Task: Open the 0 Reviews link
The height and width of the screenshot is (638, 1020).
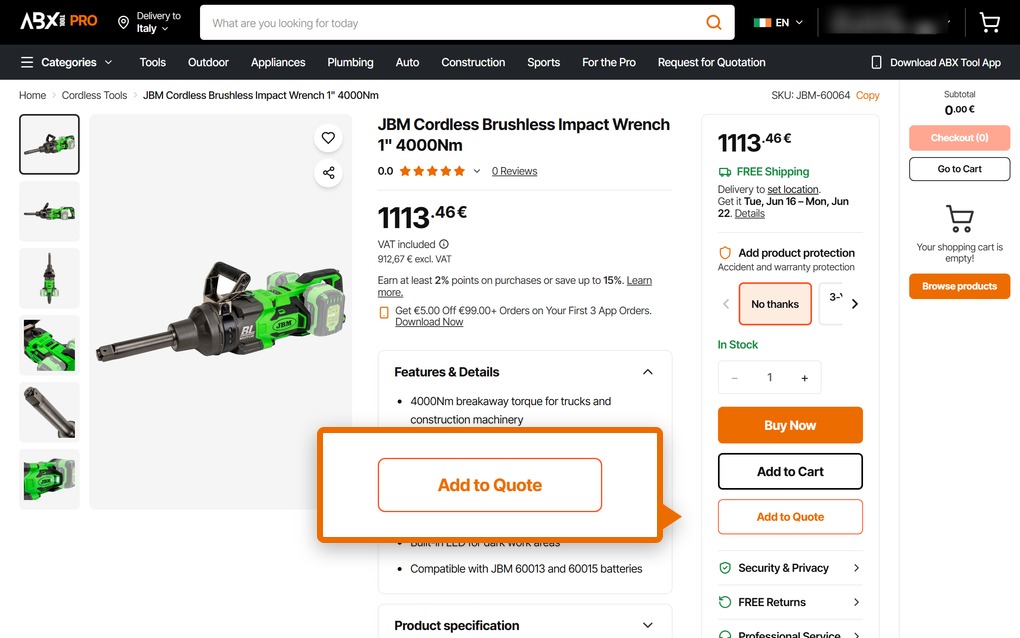Action: [514, 171]
